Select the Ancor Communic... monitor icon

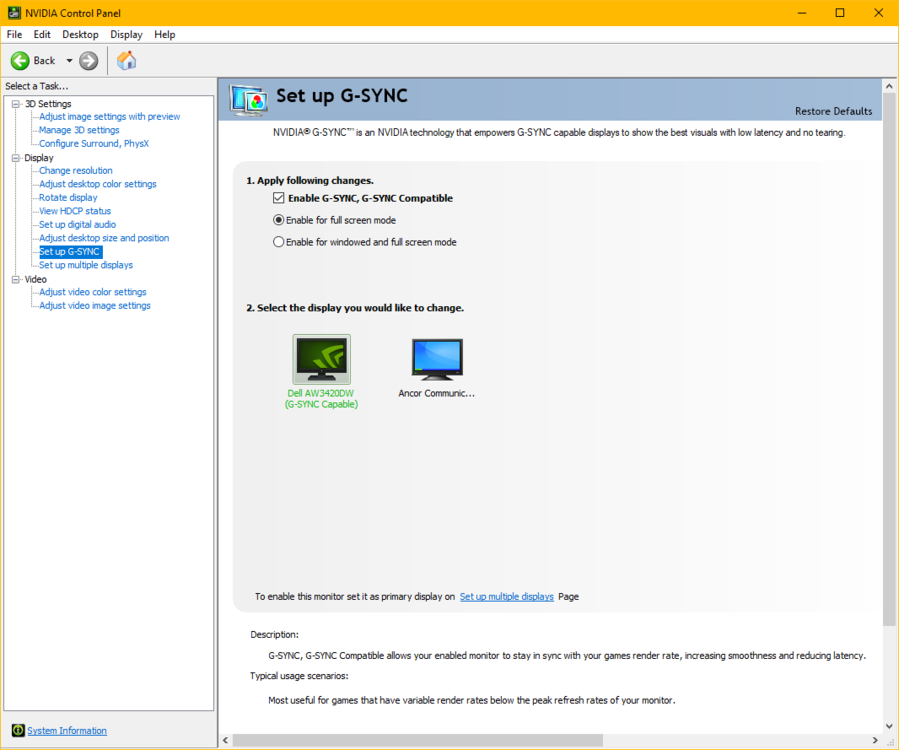click(x=437, y=360)
